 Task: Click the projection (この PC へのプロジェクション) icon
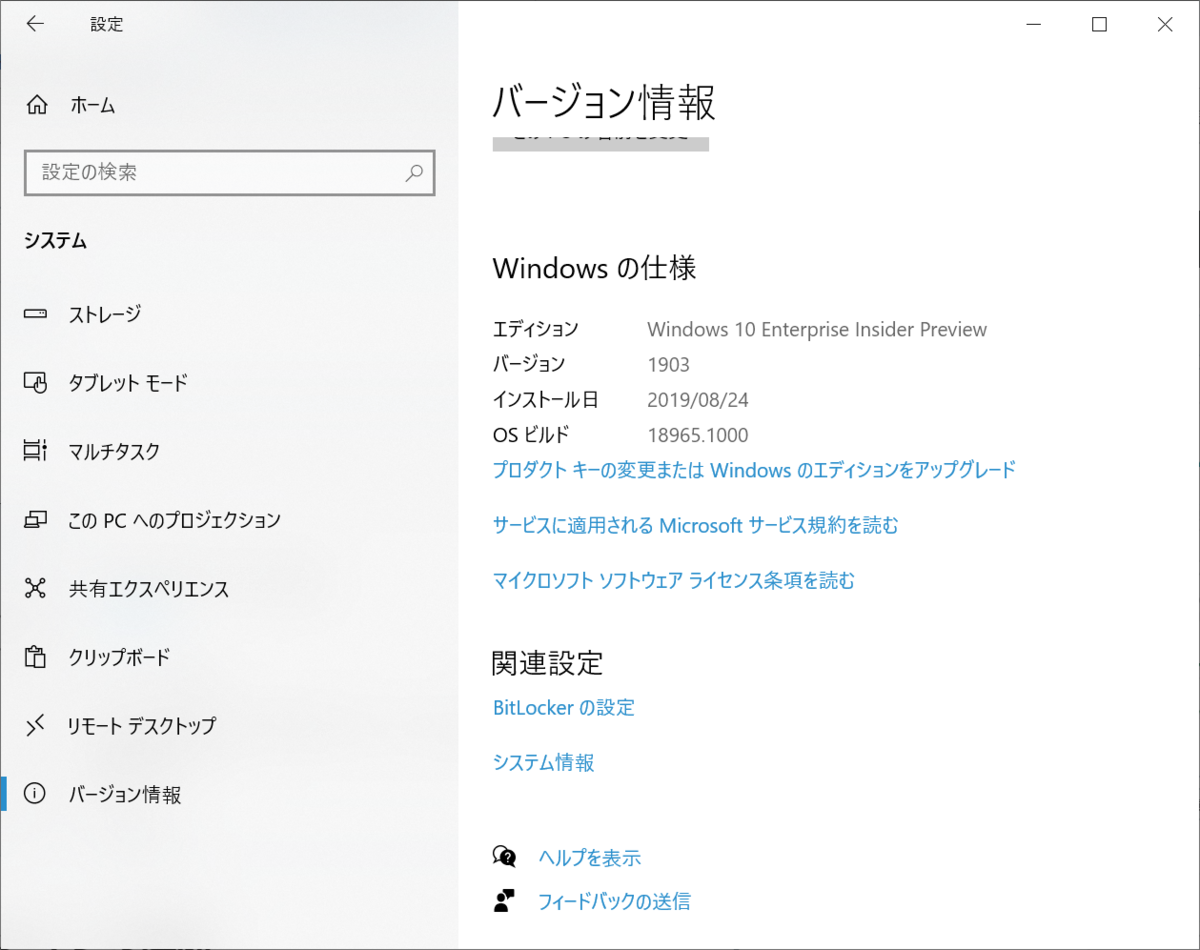point(36,520)
